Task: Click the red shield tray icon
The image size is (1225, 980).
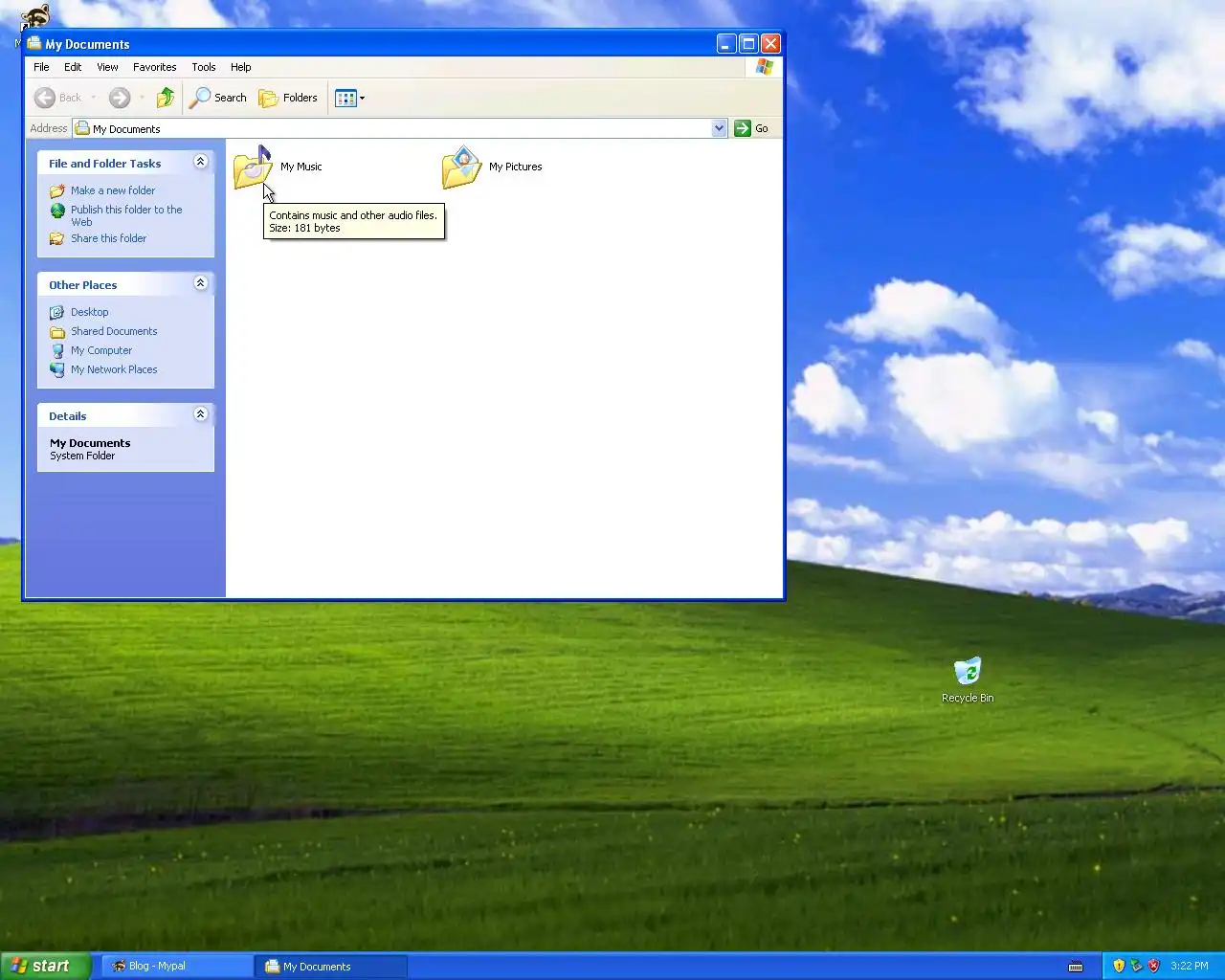Action: click(1153, 966)
